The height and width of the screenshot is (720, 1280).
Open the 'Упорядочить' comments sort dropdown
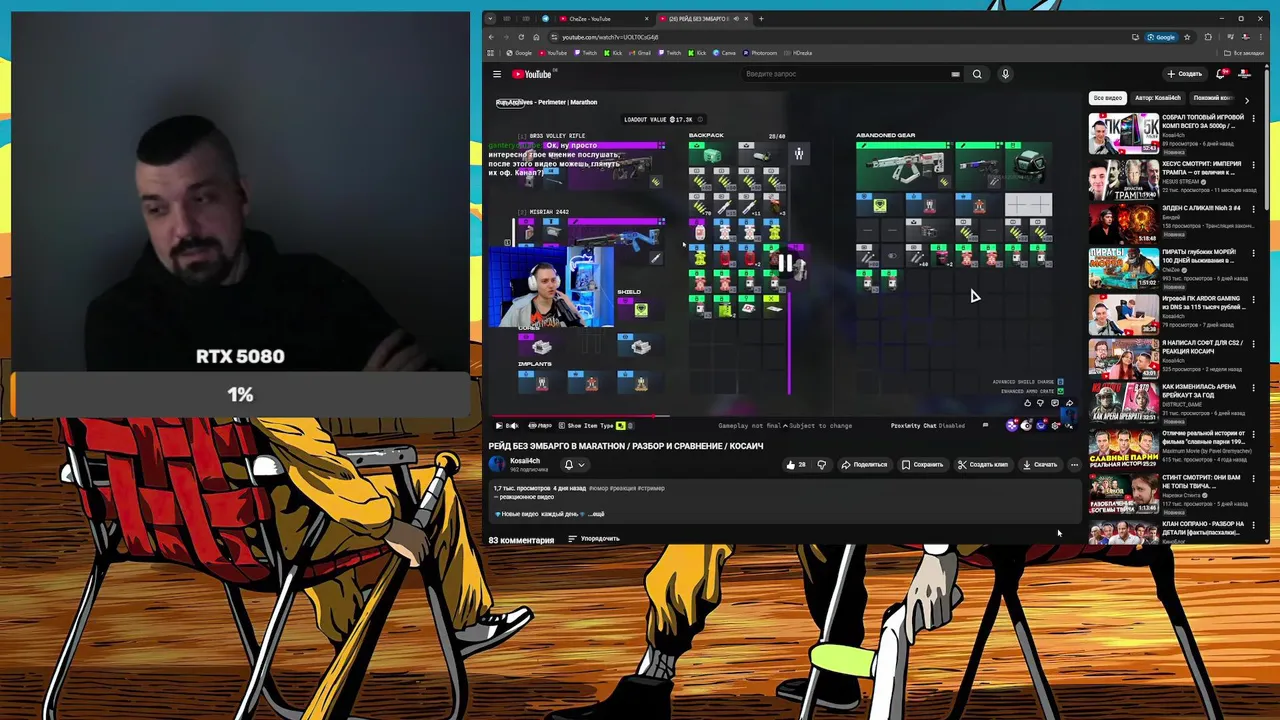coord(594,539)
